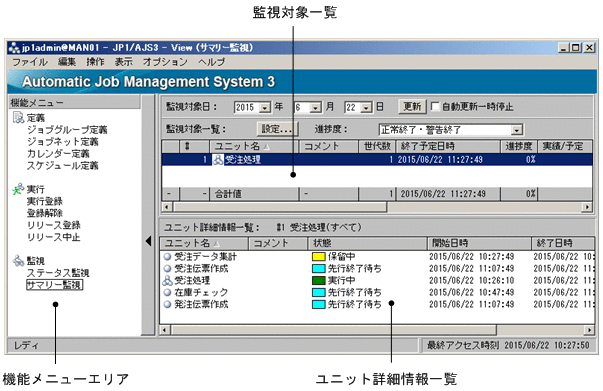The height and width of the screenshot is (391, 603).
Task: Open ステータス監視 in function menu
Action: (x=58, y=273)
